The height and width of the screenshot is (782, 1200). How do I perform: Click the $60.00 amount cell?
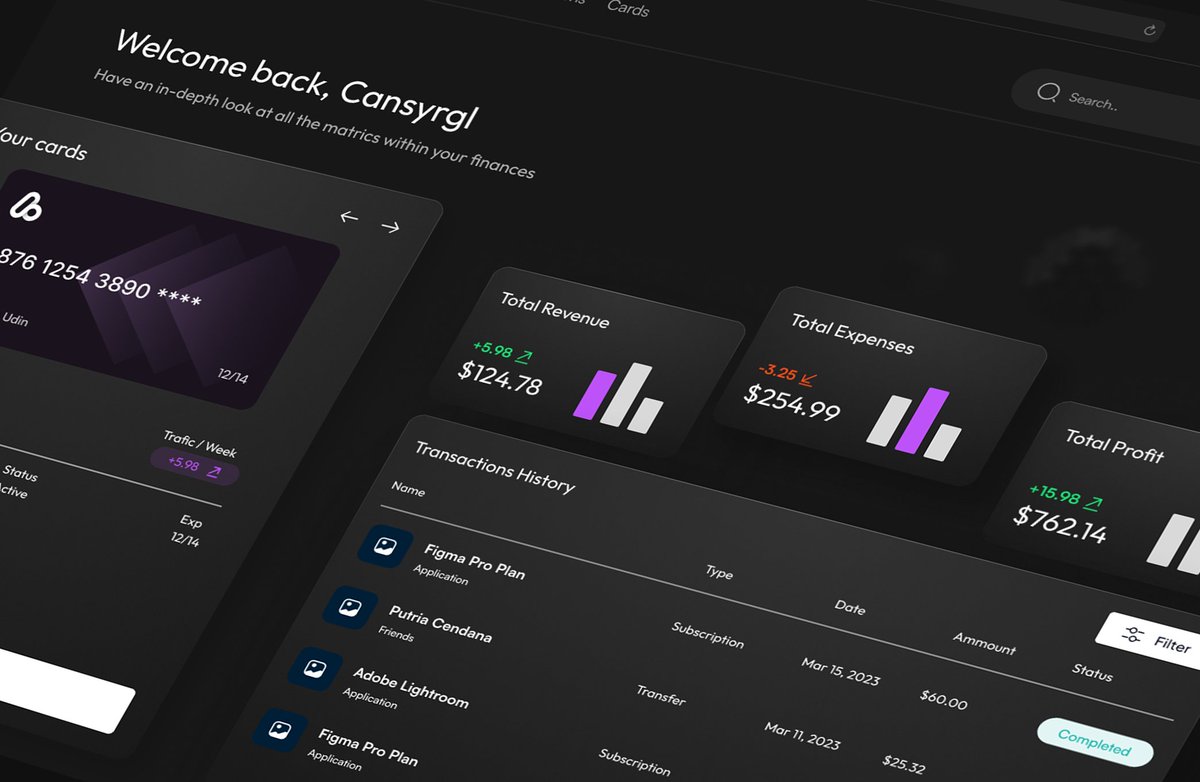(x=943, y=698)
